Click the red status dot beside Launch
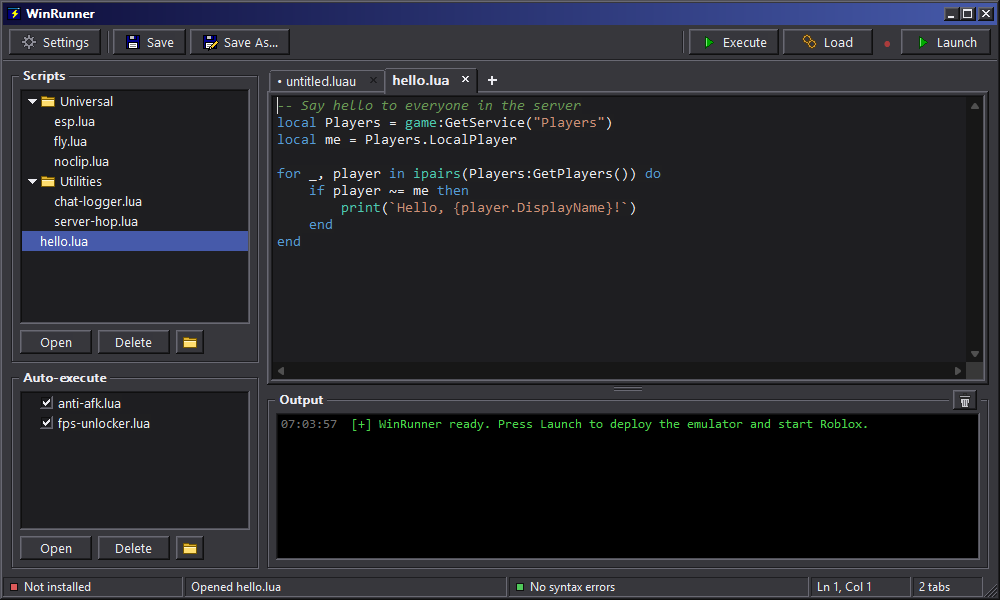 click(886, 44)
